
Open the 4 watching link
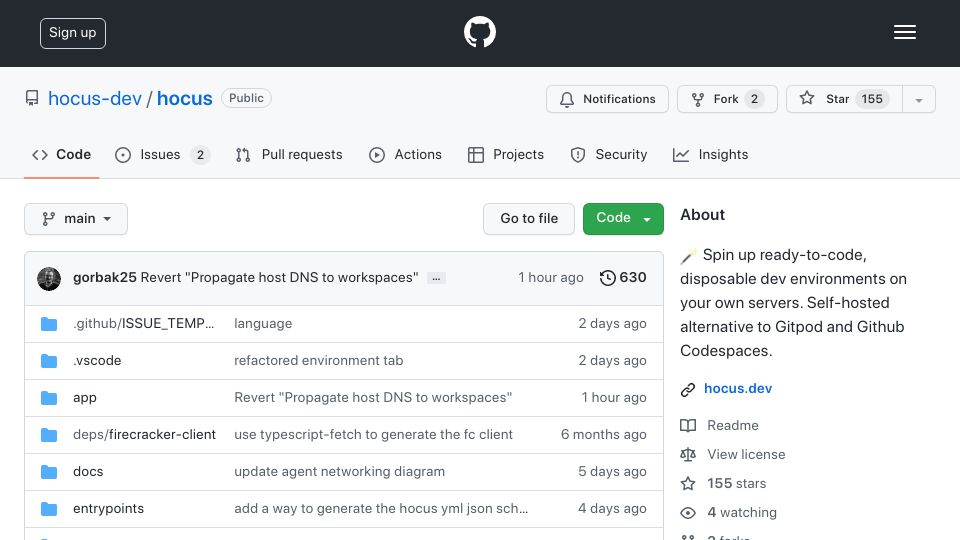(742, 512)
